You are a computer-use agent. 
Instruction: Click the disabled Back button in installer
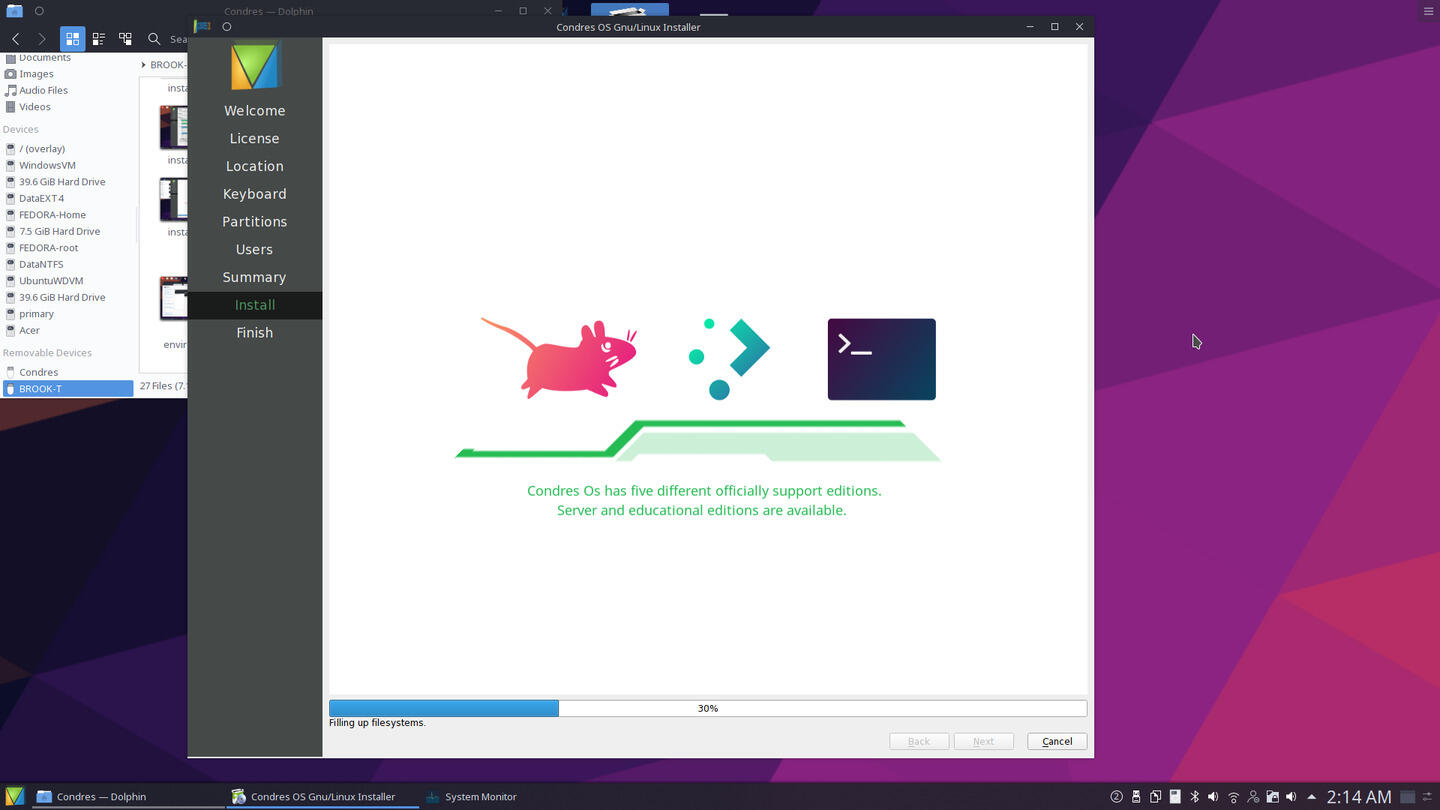click(918, 741)
